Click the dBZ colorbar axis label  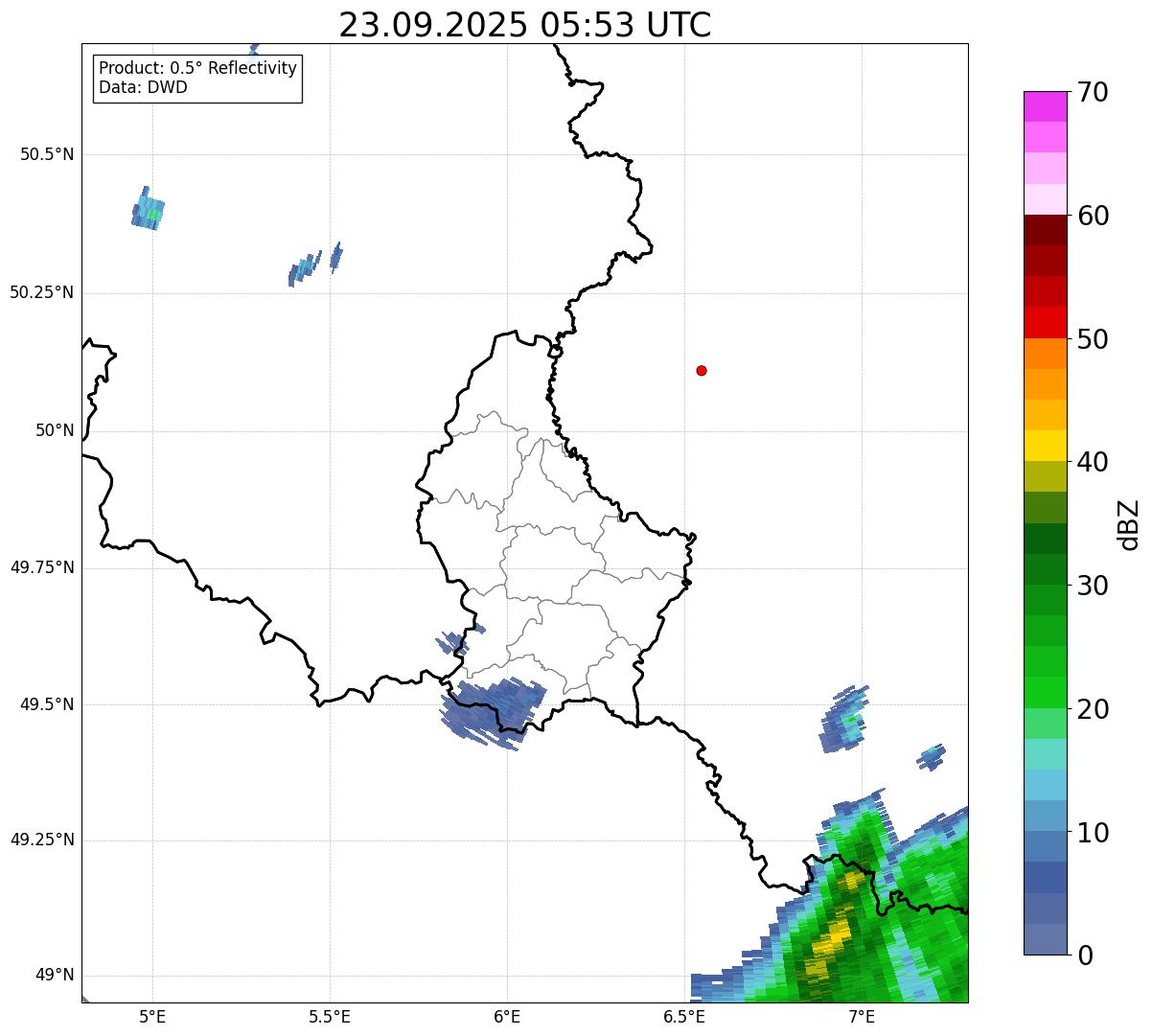1129,524
